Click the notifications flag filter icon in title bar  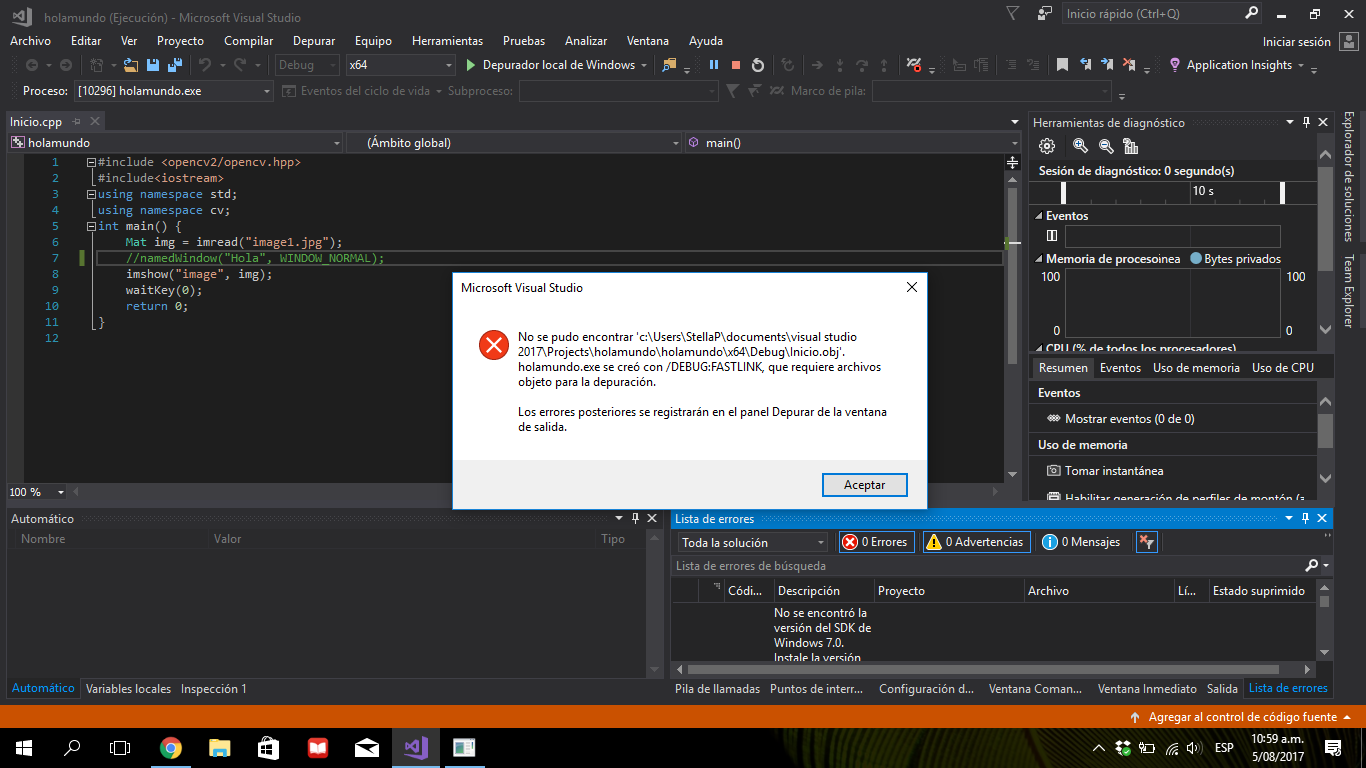tap(1013, 14)
